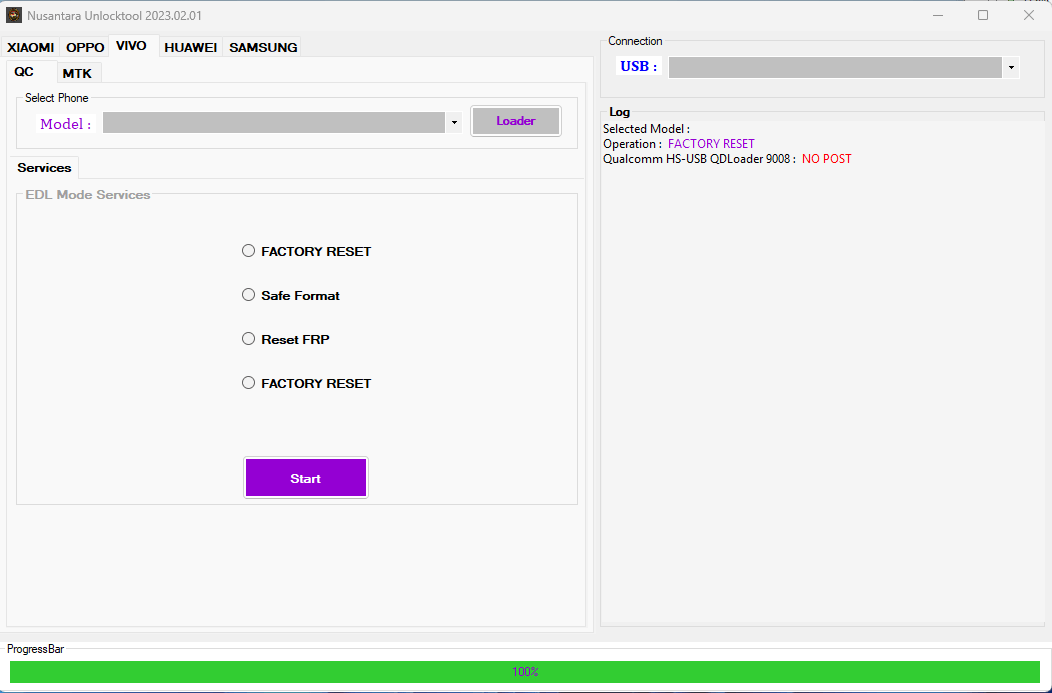Click the Loader button
This screenshot has width=1052, height=693.
click(515, 120)
